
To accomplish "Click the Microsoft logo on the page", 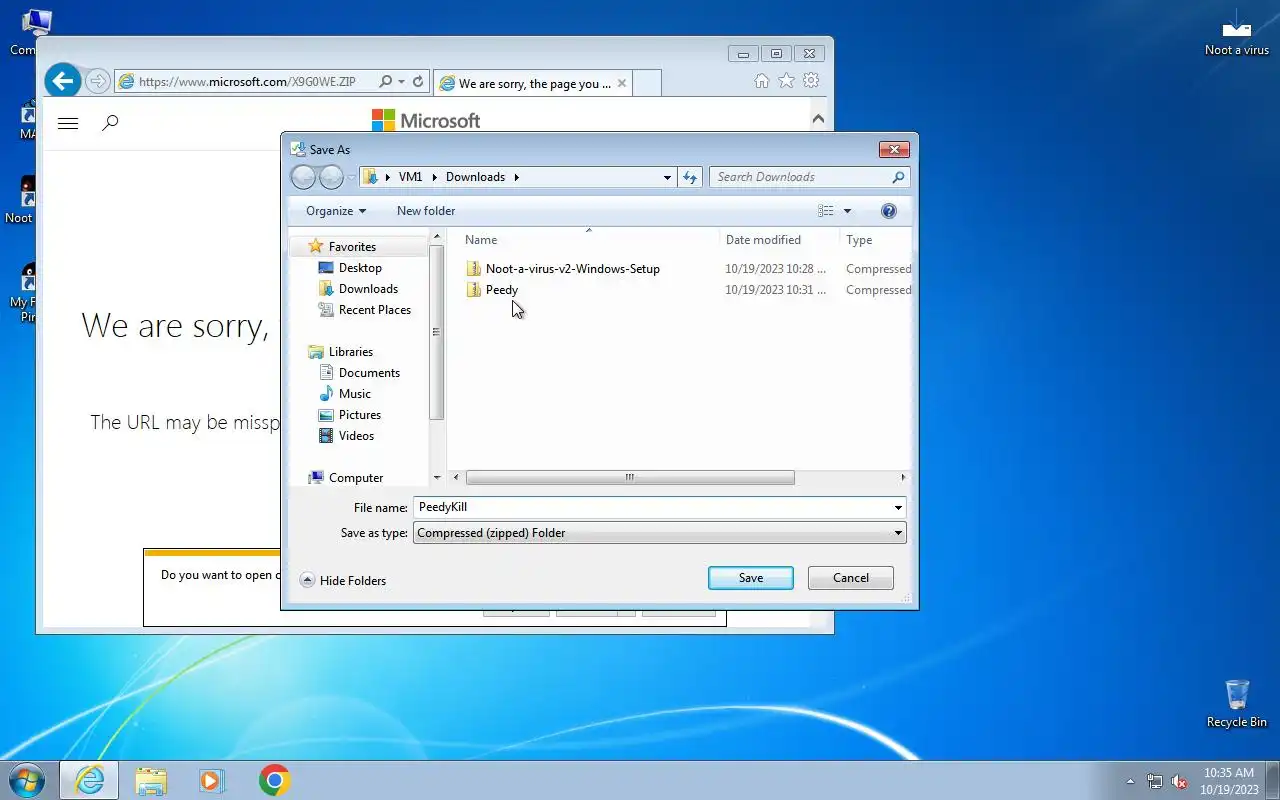I will (x=426, y=120).
